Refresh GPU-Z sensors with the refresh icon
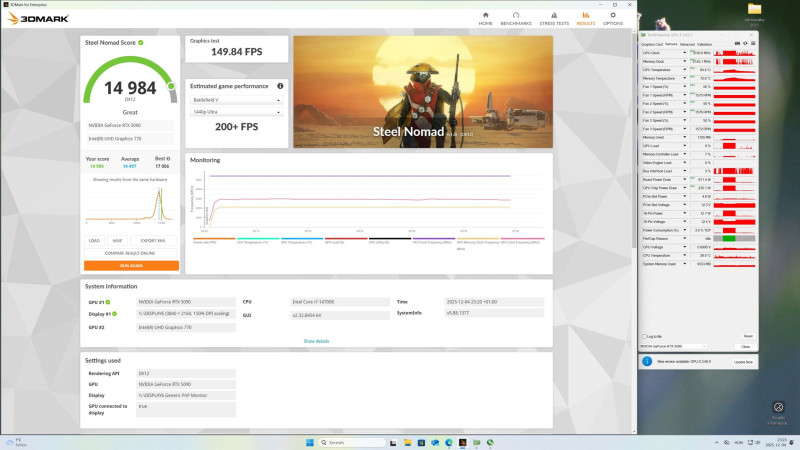This screenshot has width=800, height=450. coord(745,44)
